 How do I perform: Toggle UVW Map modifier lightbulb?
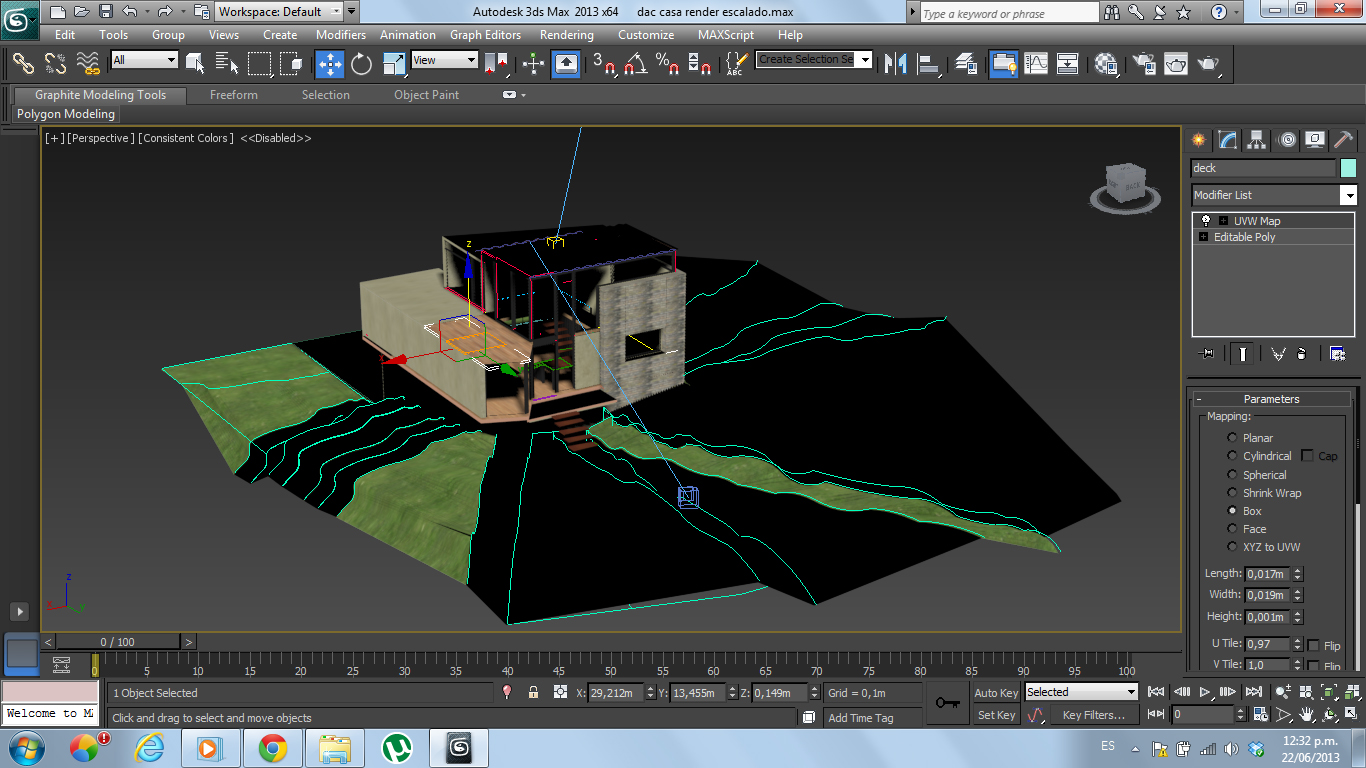pyautogui.click(x=1205, y=220)
